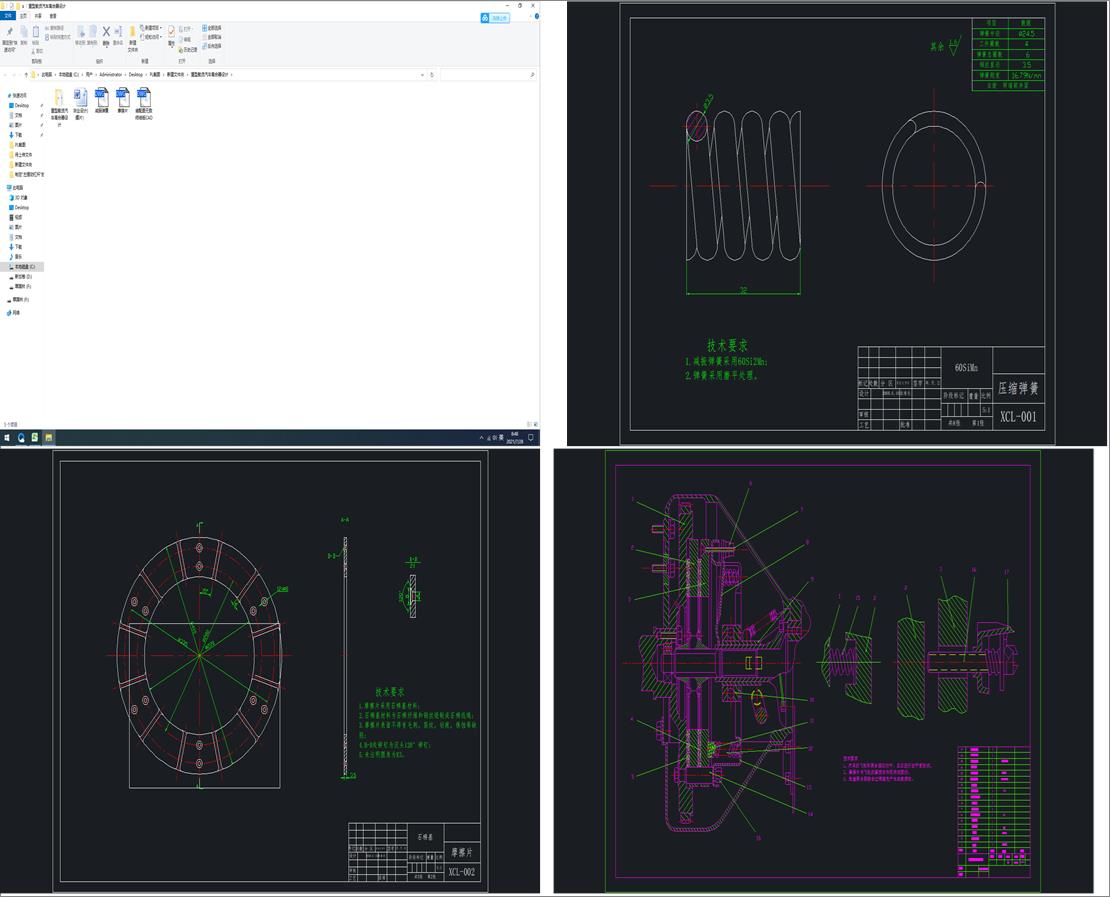Screen dimensions: 1110x897
Task: Click the Properties checkmark icon in ribbon
Action: pyautogui.click(x=171, y=33)
